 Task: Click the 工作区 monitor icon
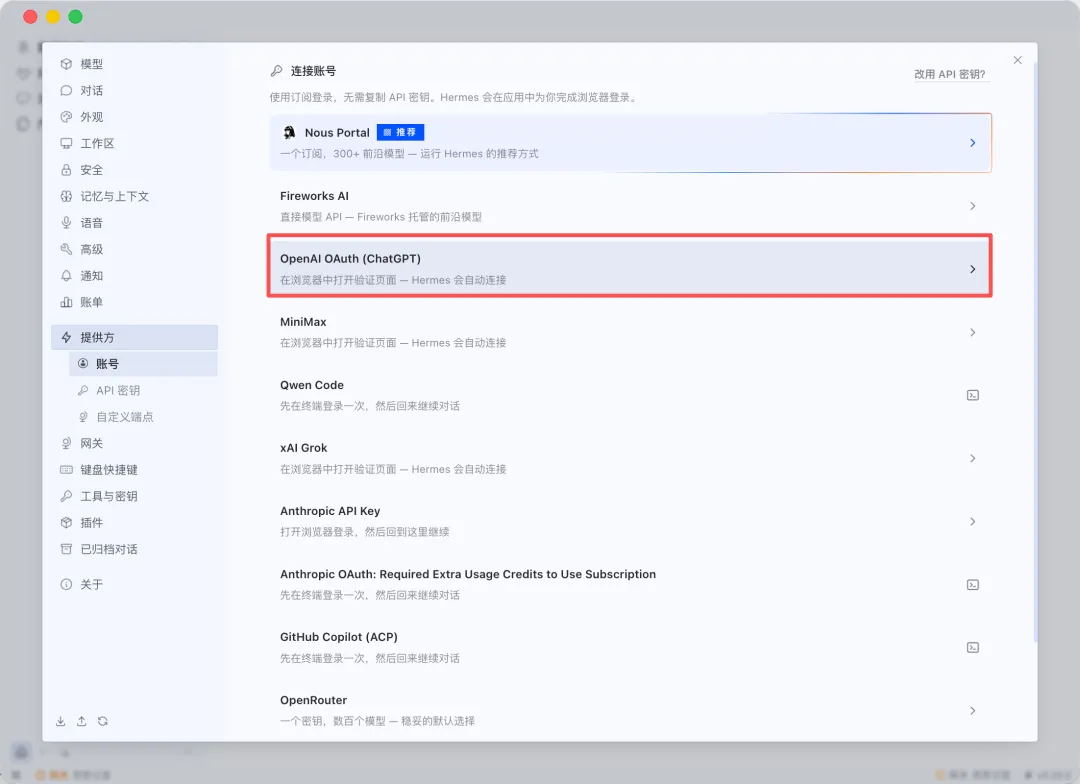66,143
